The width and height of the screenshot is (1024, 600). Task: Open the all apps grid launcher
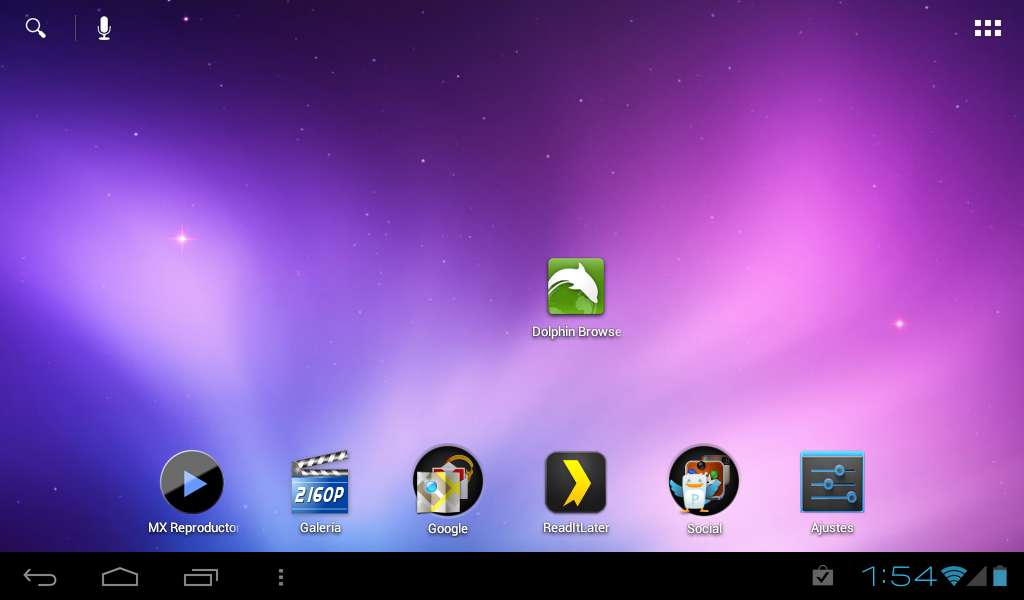coord(988,27)
